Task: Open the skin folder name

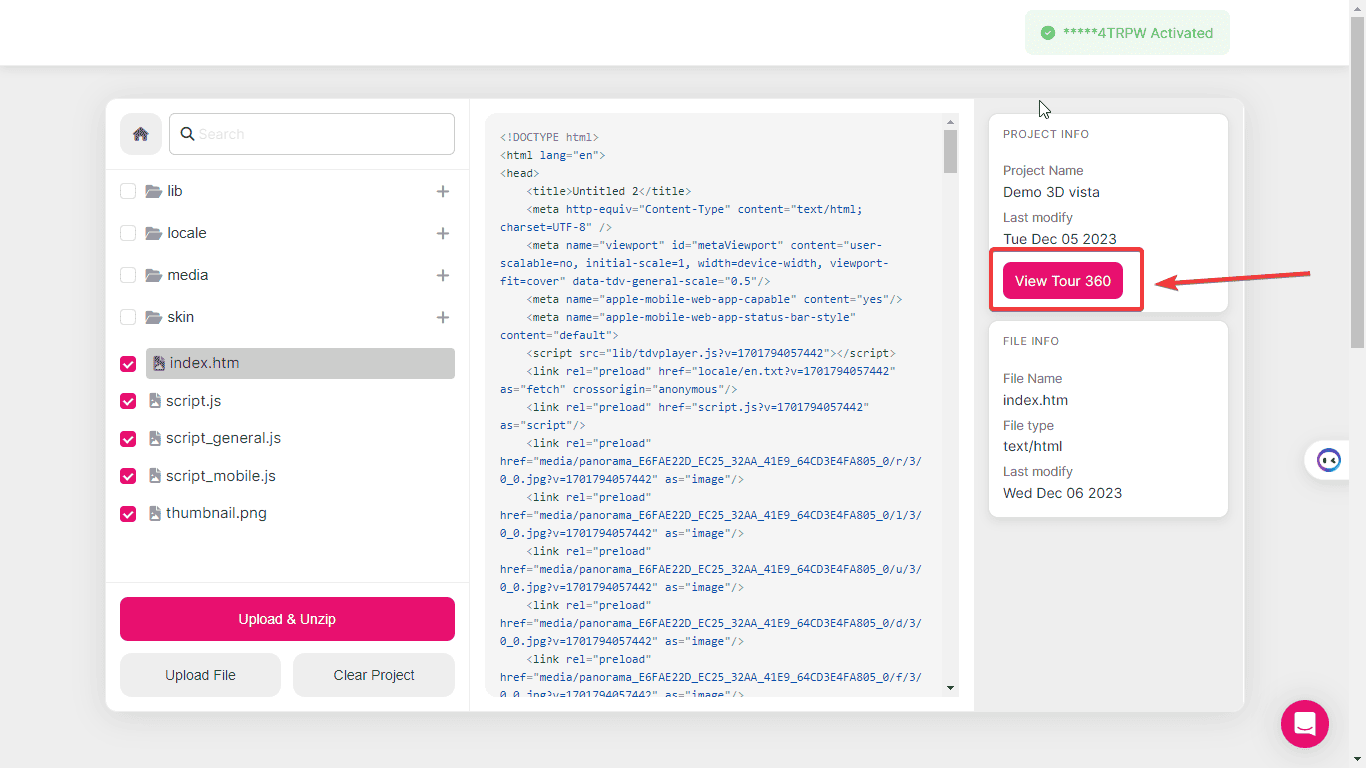Action: point(181,317)
